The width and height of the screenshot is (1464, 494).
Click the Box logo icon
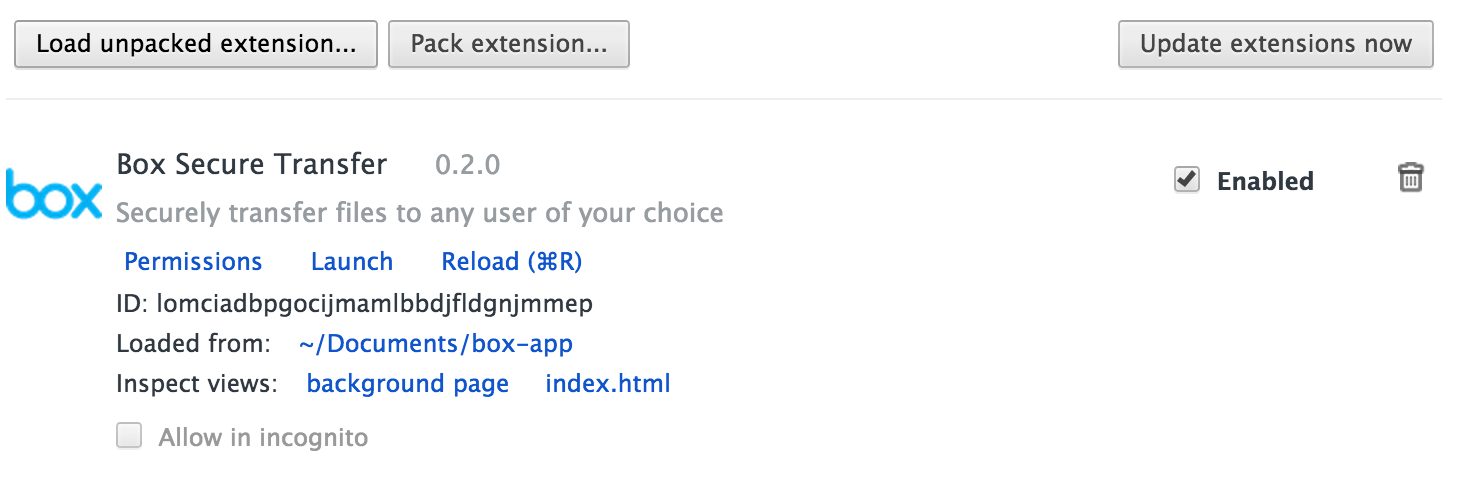click(x=53, y=193)
